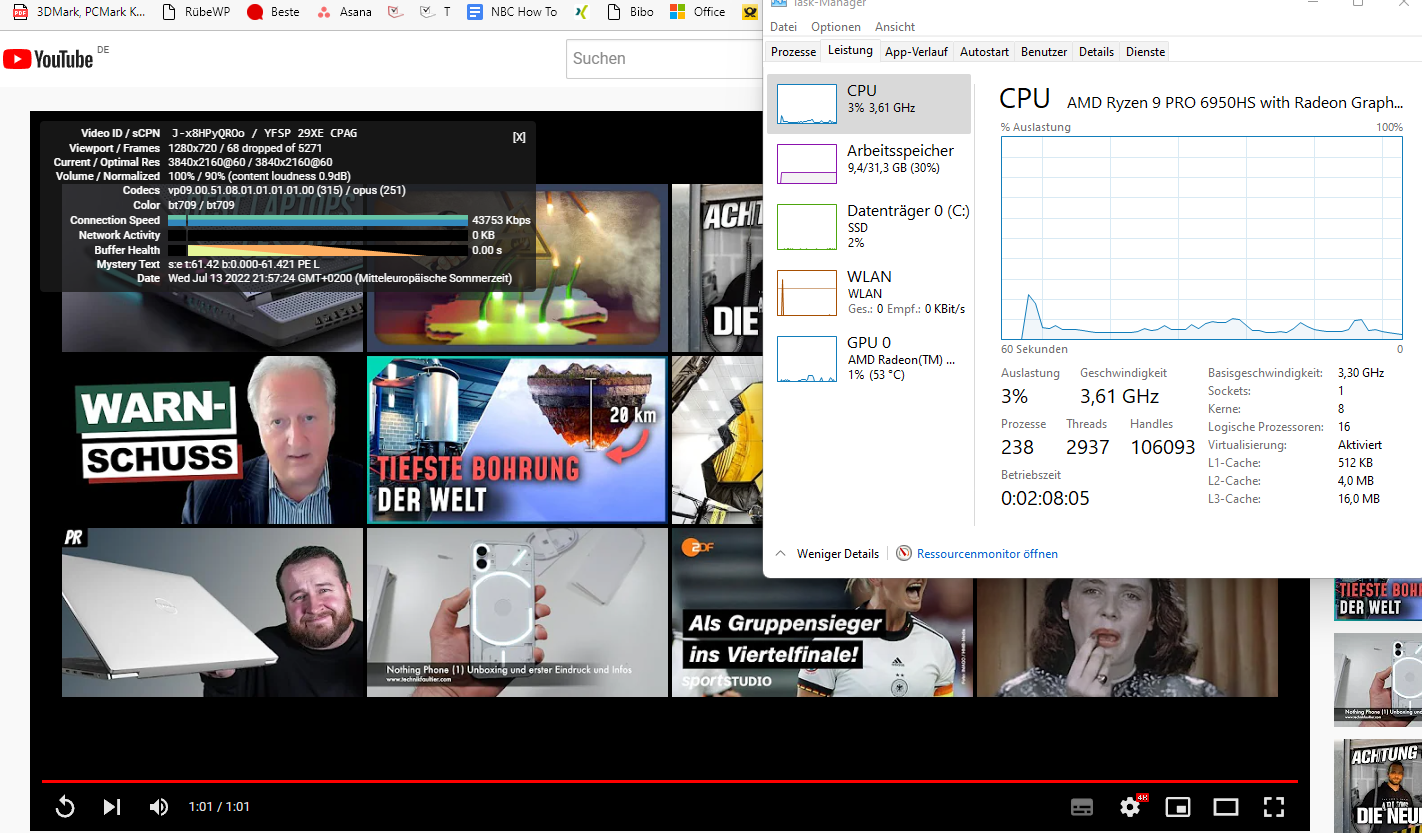Select CPU in performance sidebar

(869, 104)
